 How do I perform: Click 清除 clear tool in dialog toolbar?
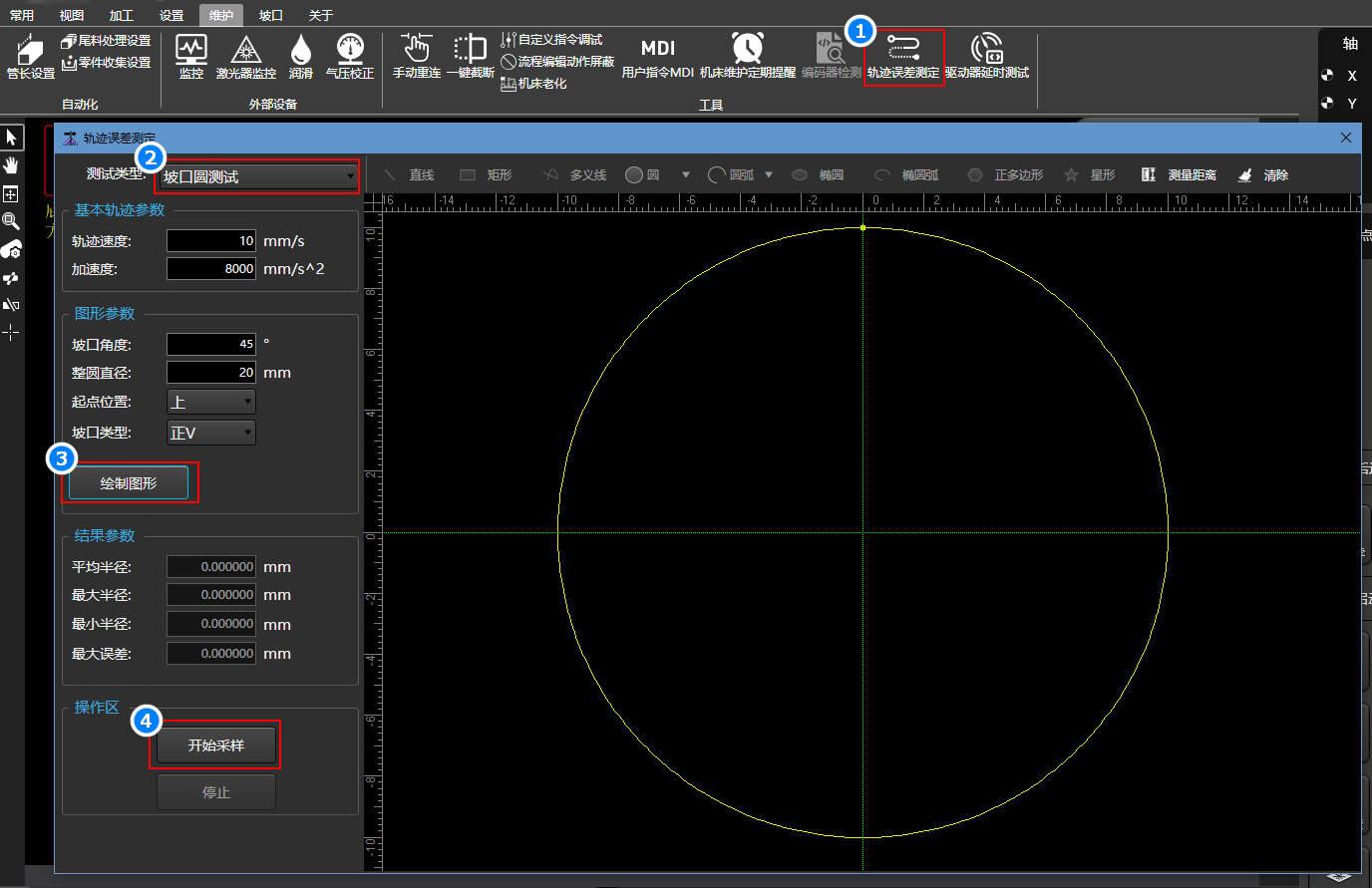(1263, 174)
